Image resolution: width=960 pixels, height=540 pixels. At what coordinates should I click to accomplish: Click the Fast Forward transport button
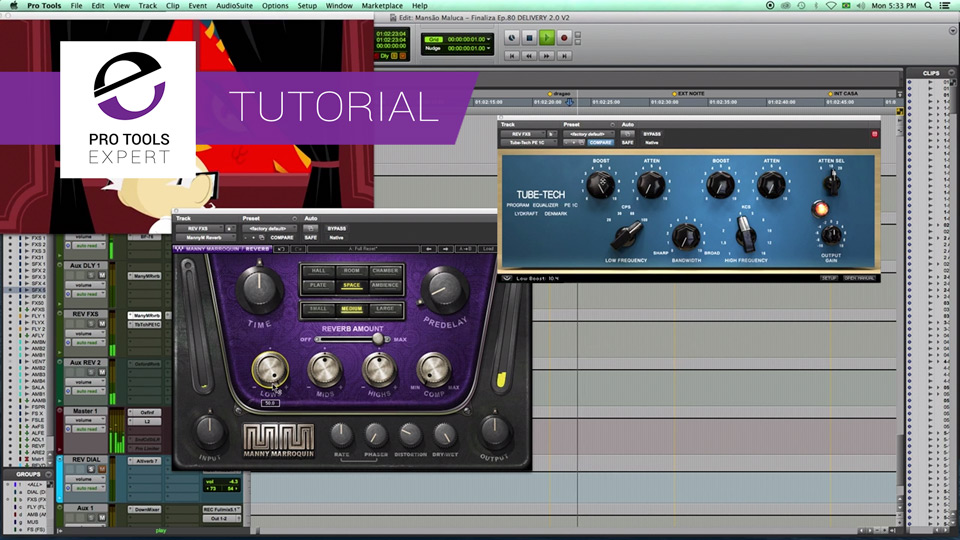tap(547, 56)
